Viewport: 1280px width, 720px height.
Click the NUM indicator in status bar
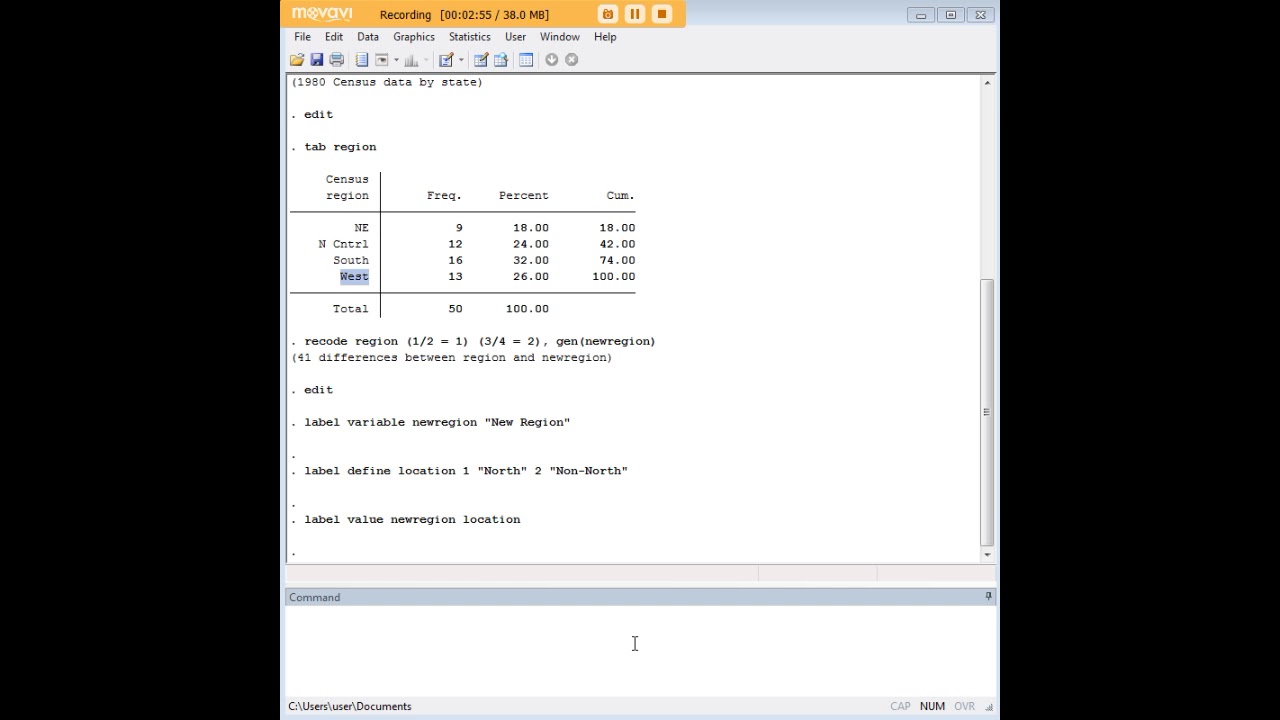pyautogui.click(x=932, y=706)
